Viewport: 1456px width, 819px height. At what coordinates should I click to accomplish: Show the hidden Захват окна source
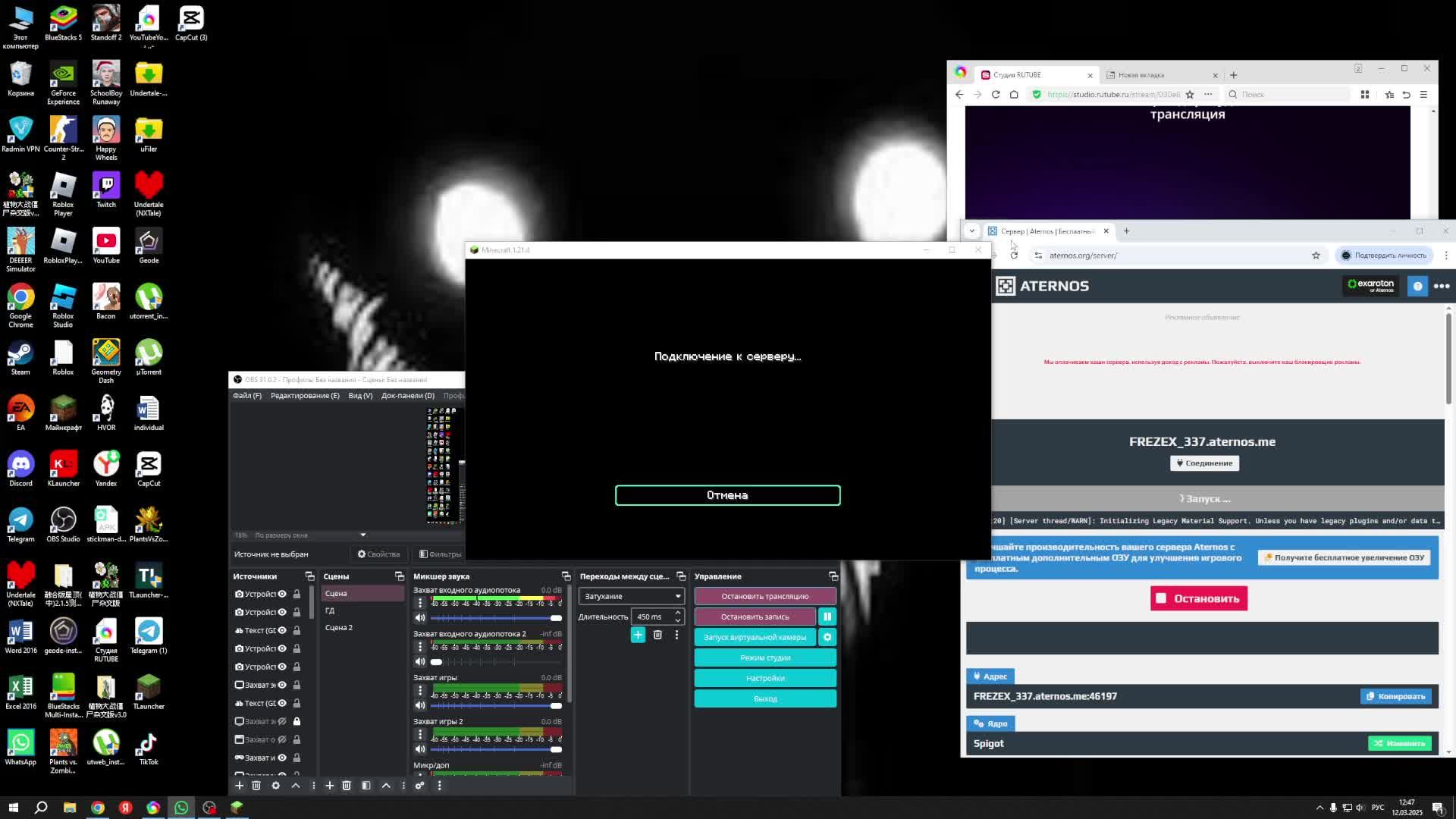pos(282,740)
